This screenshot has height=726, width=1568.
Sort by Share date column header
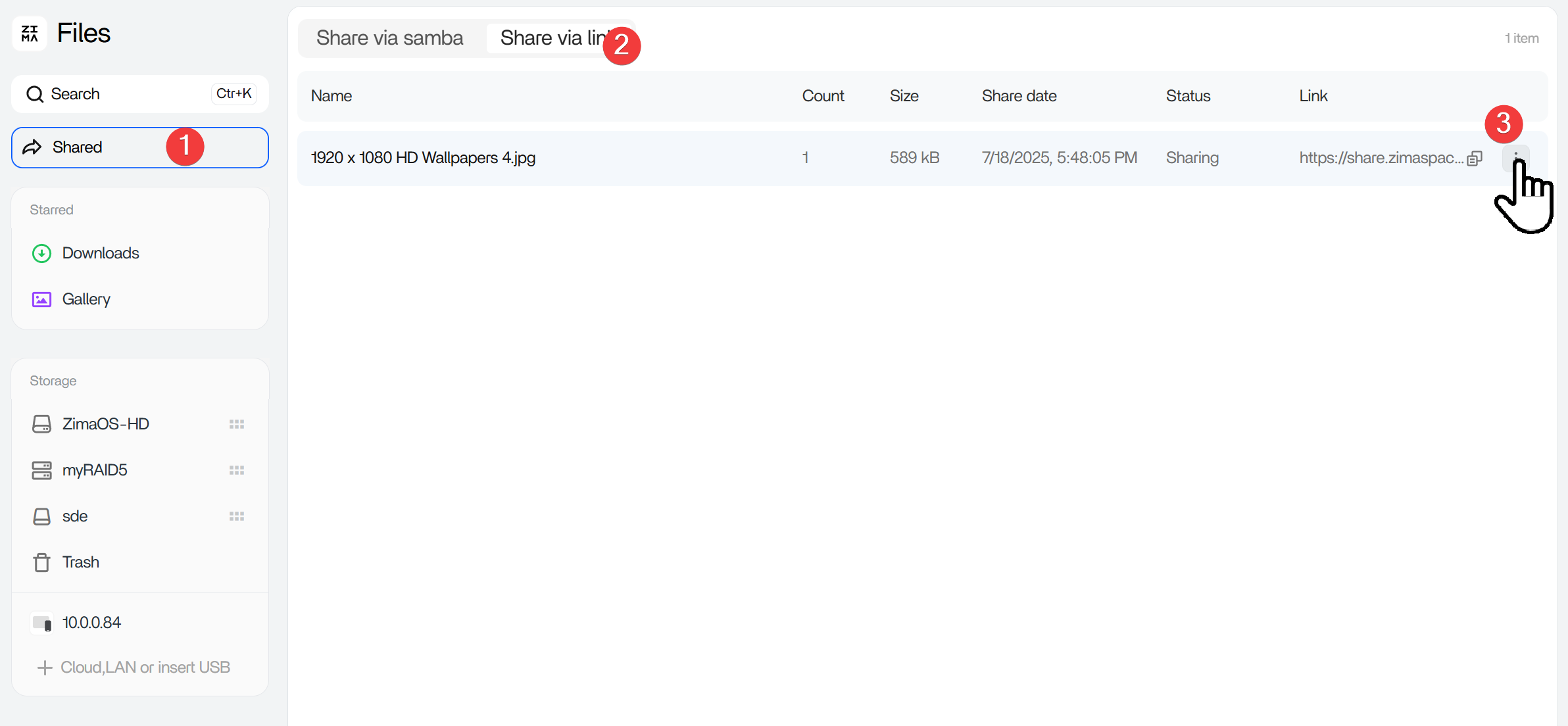click(1019, 96)
